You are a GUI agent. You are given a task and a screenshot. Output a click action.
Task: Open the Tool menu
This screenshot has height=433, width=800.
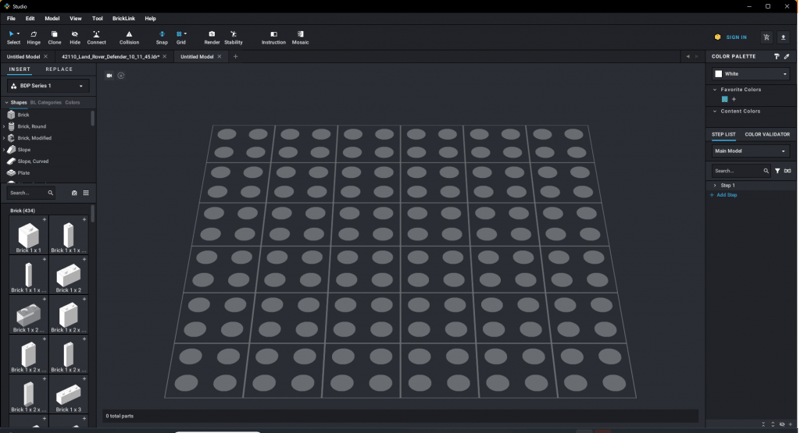97,18
